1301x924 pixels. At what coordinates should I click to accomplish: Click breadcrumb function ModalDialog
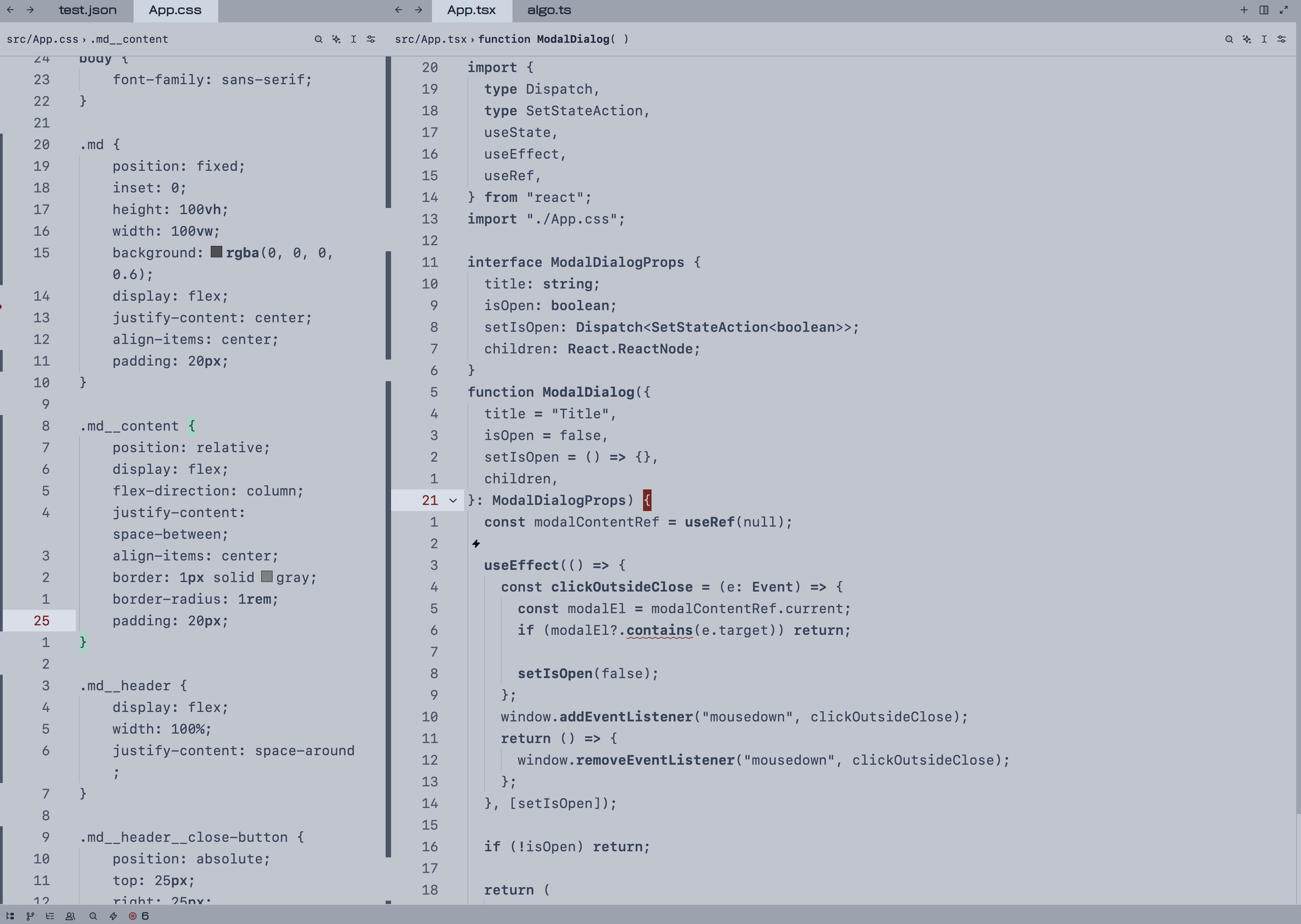553,39
